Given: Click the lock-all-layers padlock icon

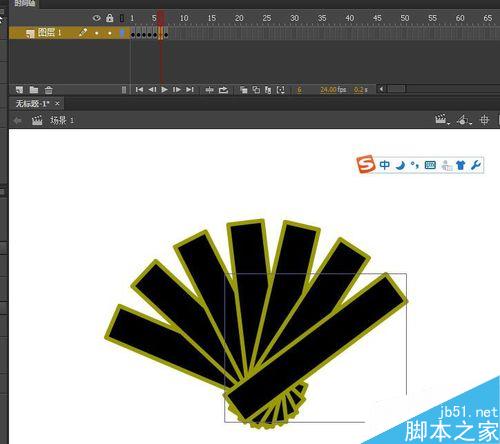Looking at the screenshot, I should point(110,18).
